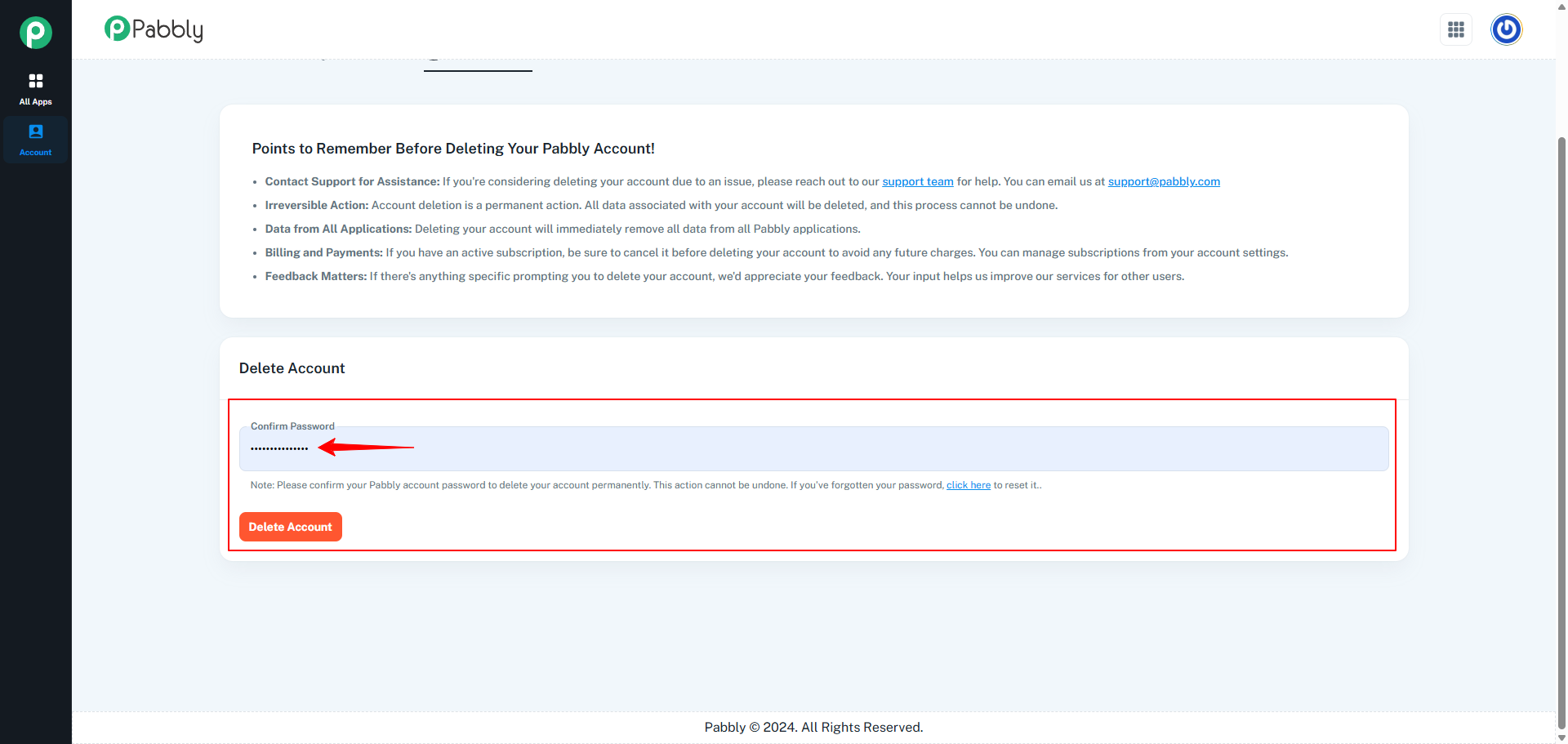The image size is (1568, 744).
Task: Click the page vertical scrollbar thumb
Action: pyautogui.click(x=1561, y=433)
